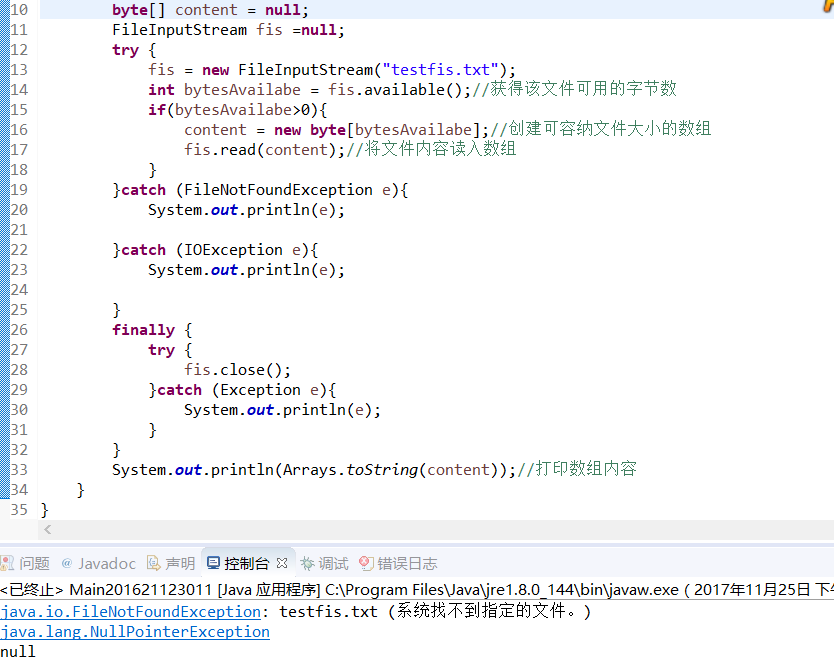Viewport: 834px width, 665px height.
Task: Click the "testfis.txt" string literal
Action: coord(440,70)
